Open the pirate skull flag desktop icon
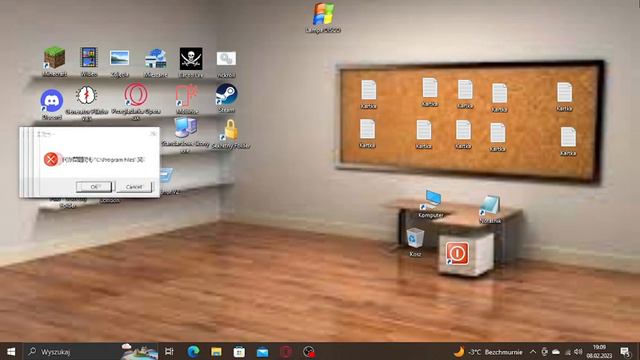 coord(191,58)
